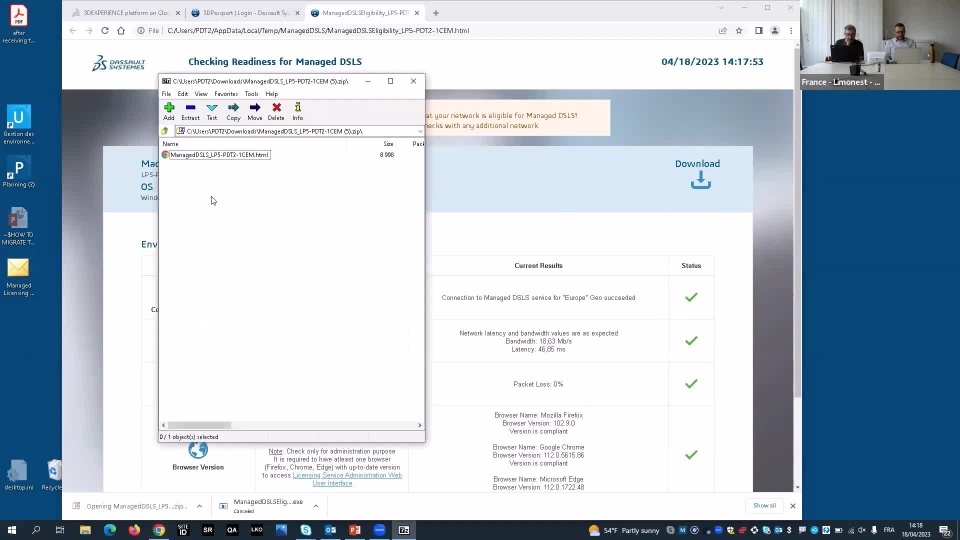Expand 7-Zip address path dropdown
The image size is (960, 540).
[420, 131]
